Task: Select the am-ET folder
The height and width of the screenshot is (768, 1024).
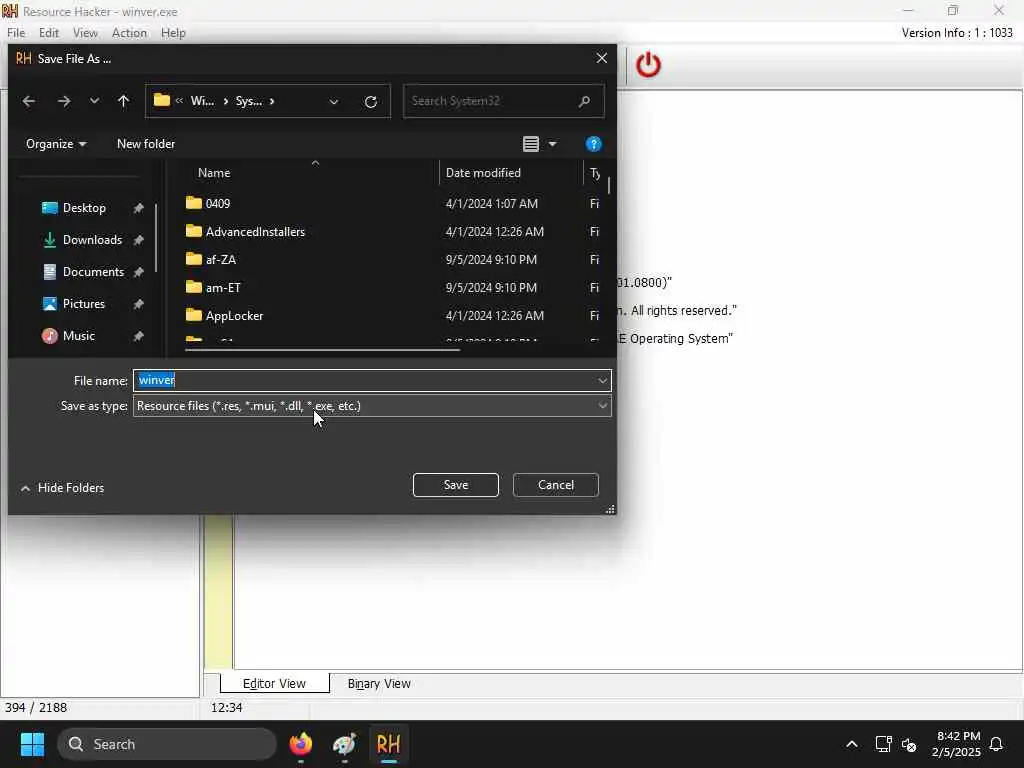Action: (223, 288)
